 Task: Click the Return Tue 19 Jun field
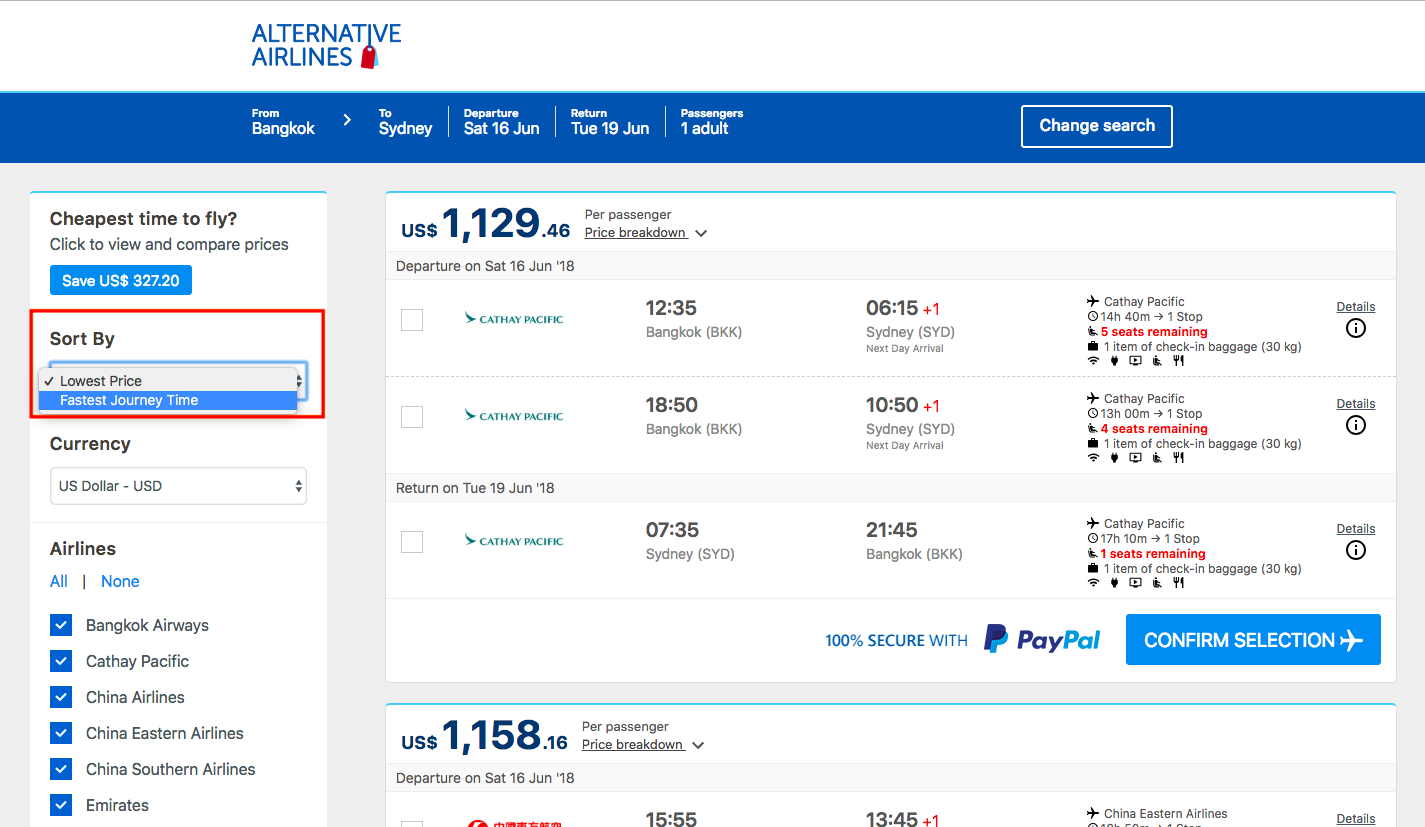click(x=610, y=122)
